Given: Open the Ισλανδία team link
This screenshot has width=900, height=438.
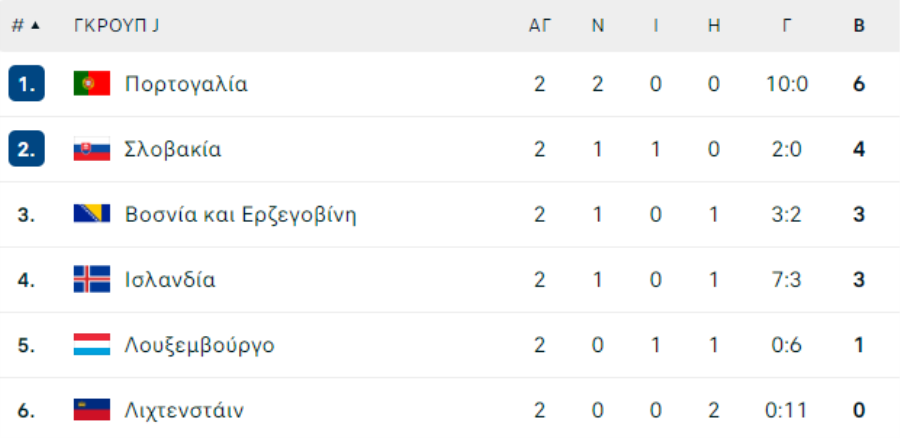Looking at the screenshot, I should click(170, 280).
